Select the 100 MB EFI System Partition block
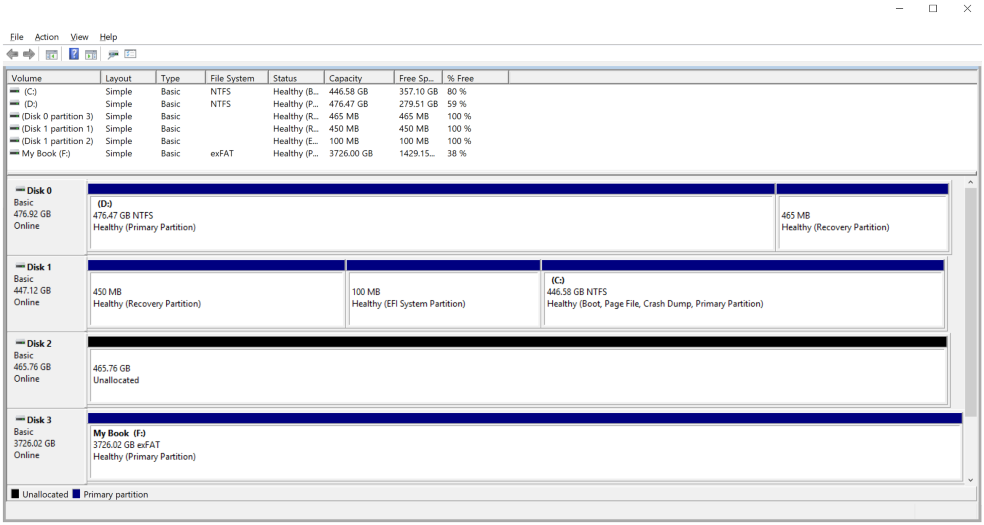 (x=443, y=298)
